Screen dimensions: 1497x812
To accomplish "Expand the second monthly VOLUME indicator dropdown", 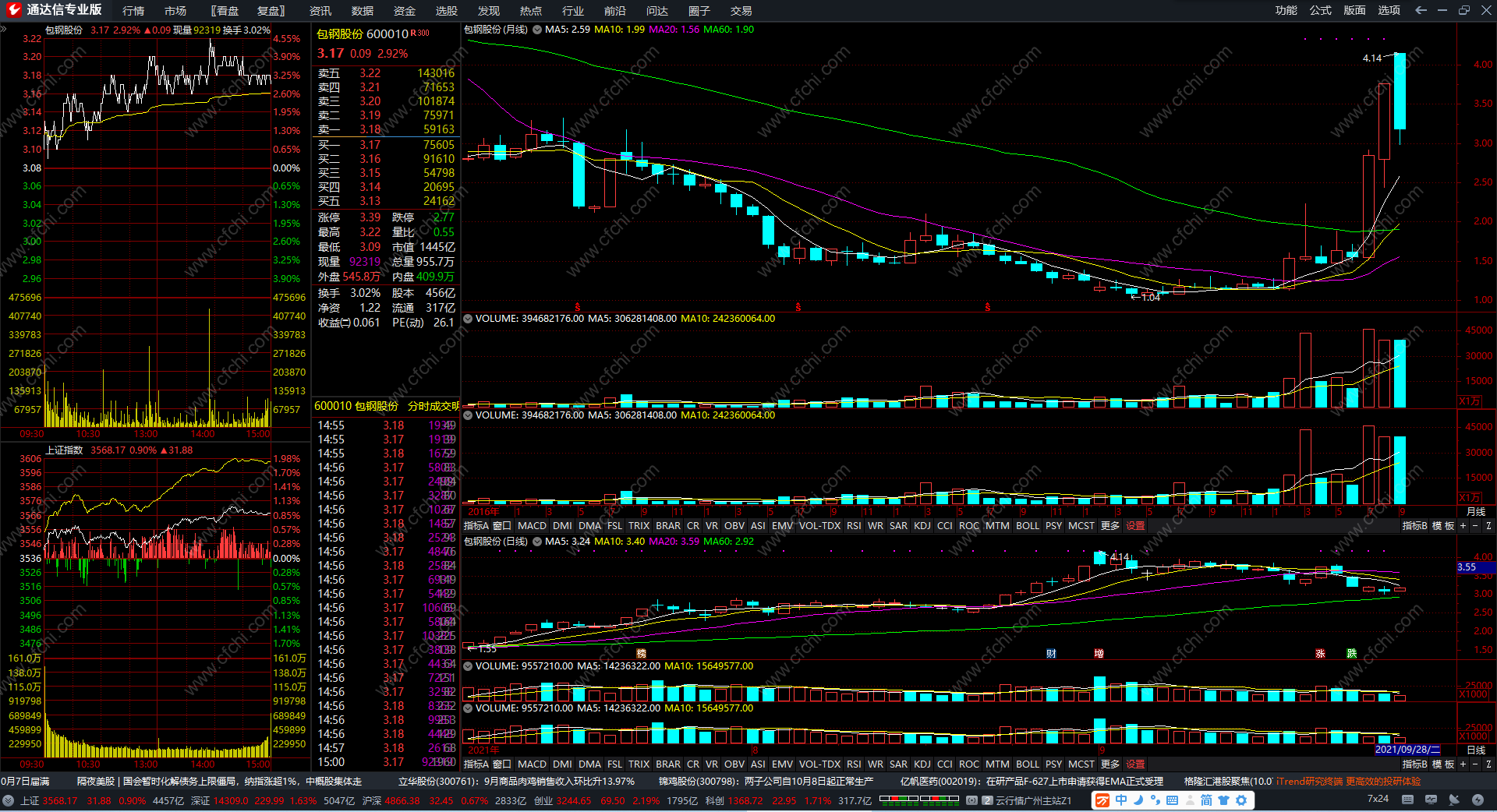I will click(468, 415).
